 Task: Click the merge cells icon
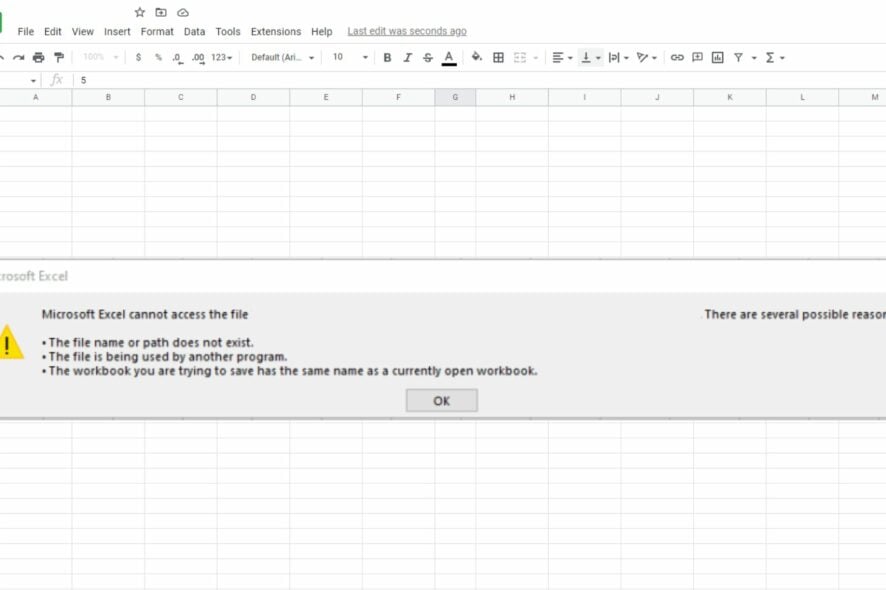point(520,57)
